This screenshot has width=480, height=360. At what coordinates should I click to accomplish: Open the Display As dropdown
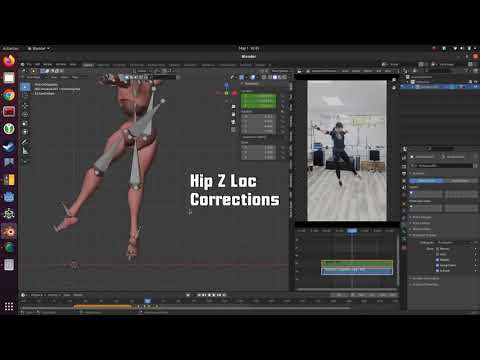tap(456, 243)
